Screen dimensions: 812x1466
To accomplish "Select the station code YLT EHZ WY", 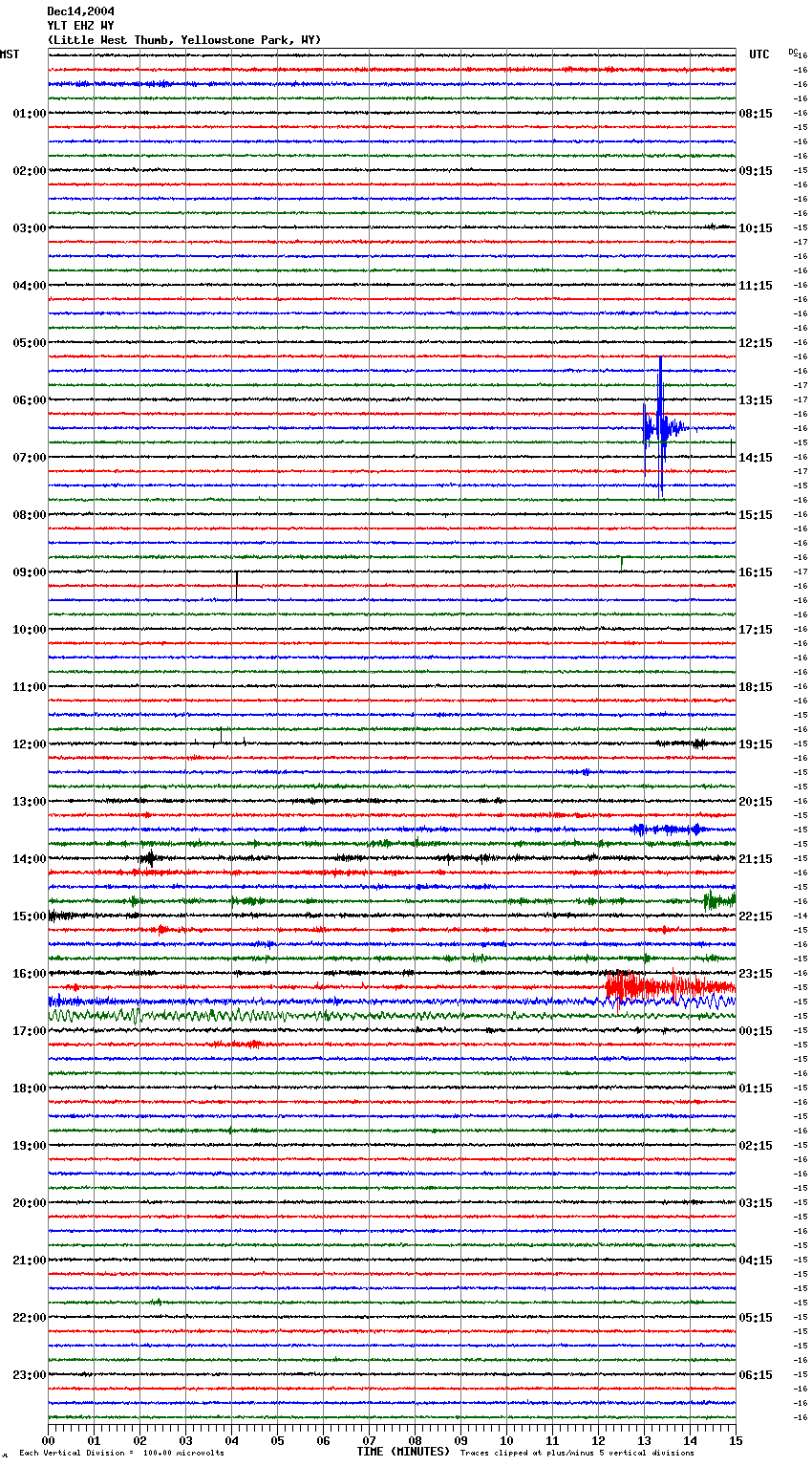I will pos(80,26).
